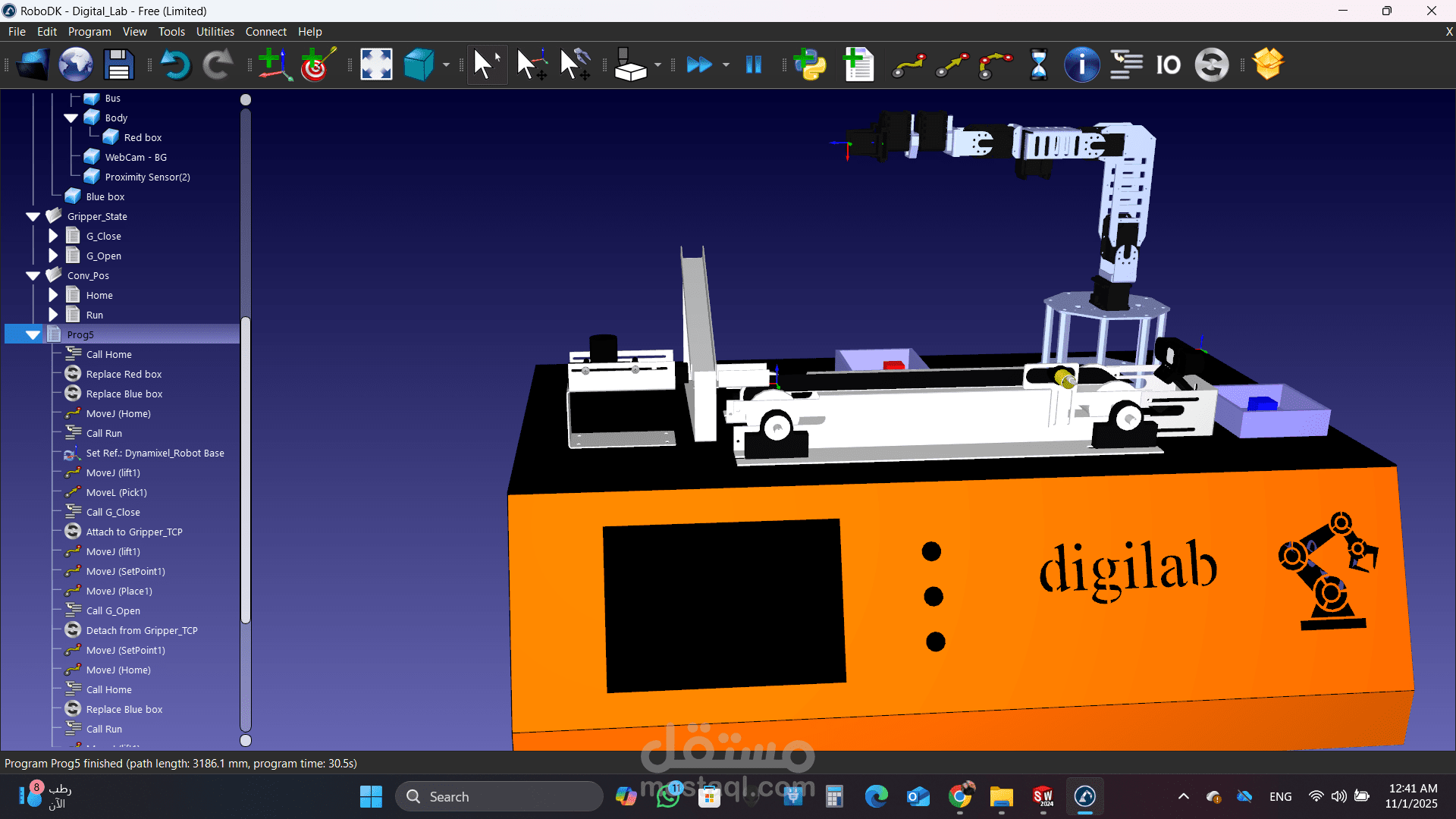
Task: Toggle the collision check icon
Action: 630,64
